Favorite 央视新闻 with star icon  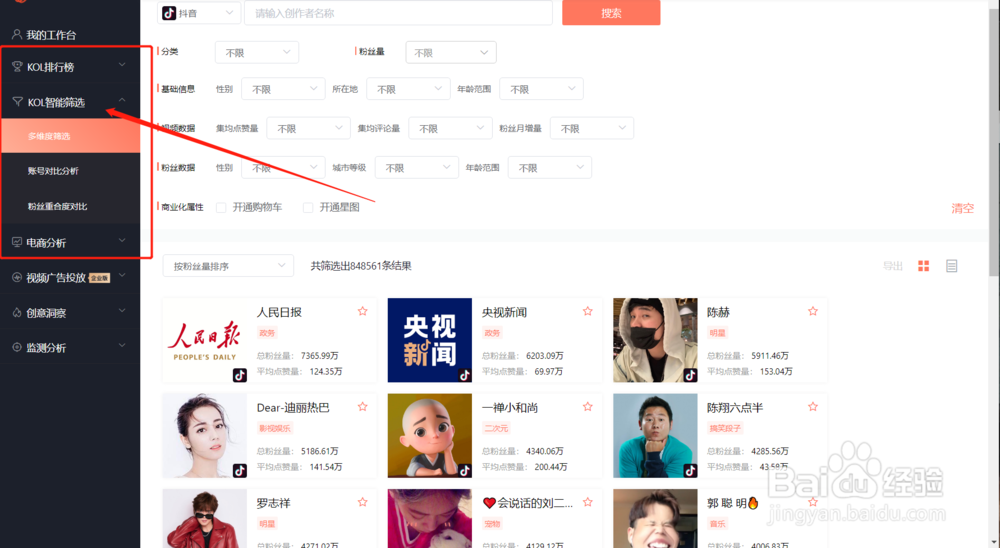587,311
